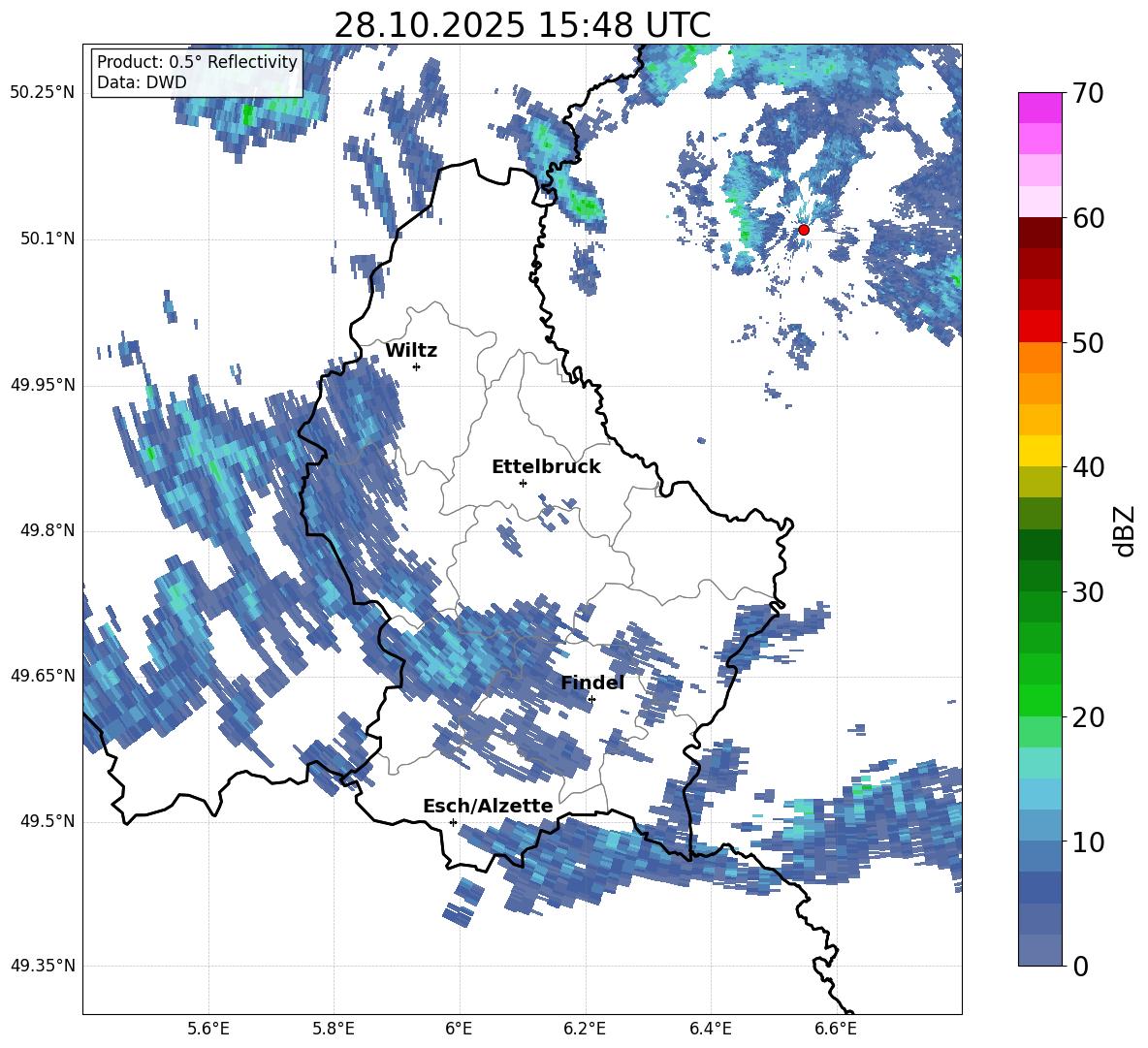Click the 6°E longitude label
The width and height of the screenshot is (1148, 1048).
(459, 1029)
